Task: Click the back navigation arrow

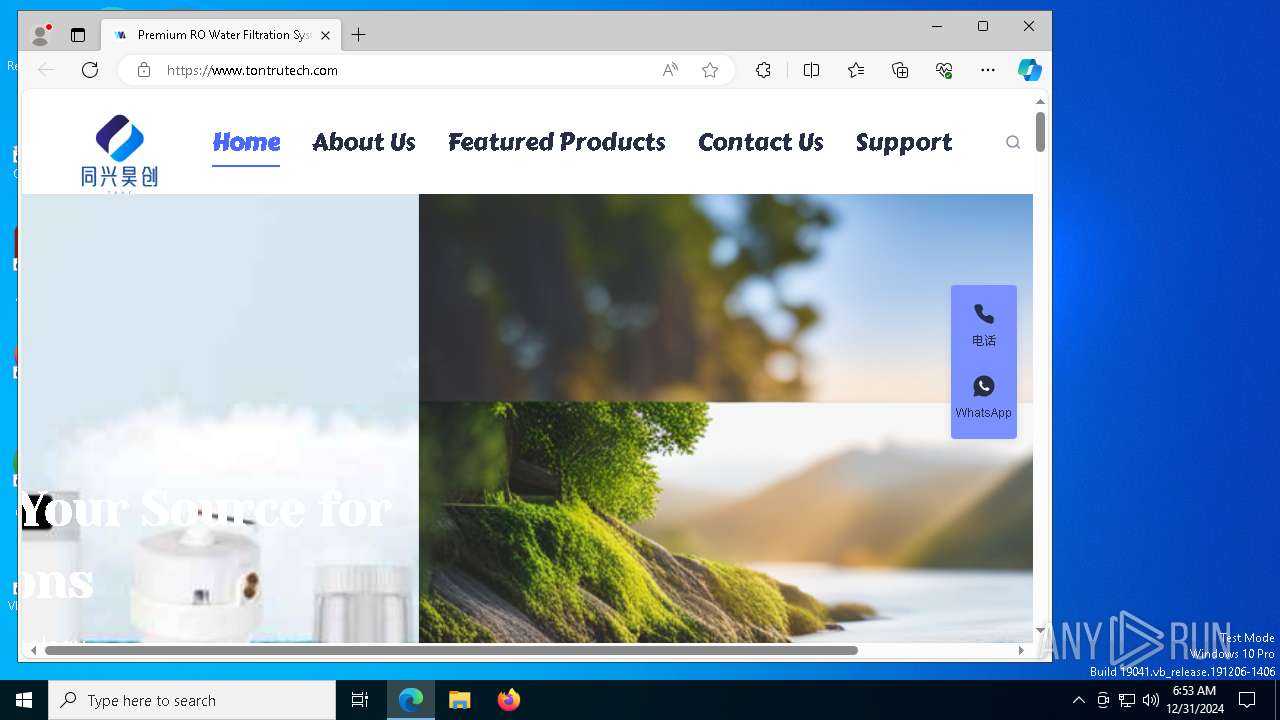Action: tap(46, 70)
